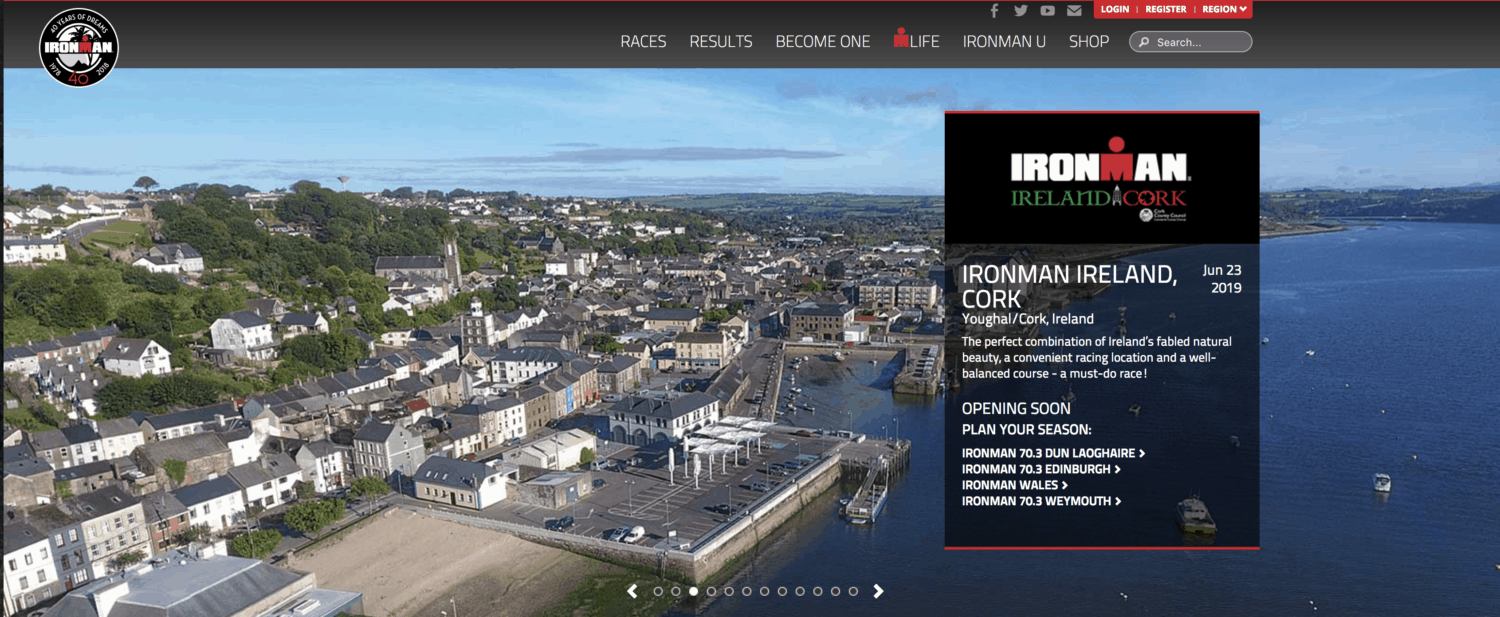The height and width of the screenshot is (617, 1500).
Task: Select the filled active carousel dot
Action: pyautogui.click(x=693, y=591)
